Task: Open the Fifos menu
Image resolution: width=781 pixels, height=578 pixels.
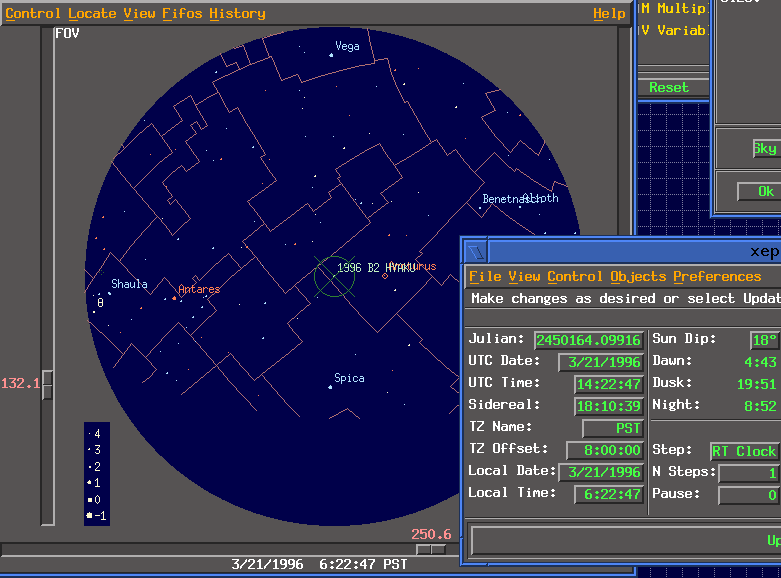Action: (182, 13)
